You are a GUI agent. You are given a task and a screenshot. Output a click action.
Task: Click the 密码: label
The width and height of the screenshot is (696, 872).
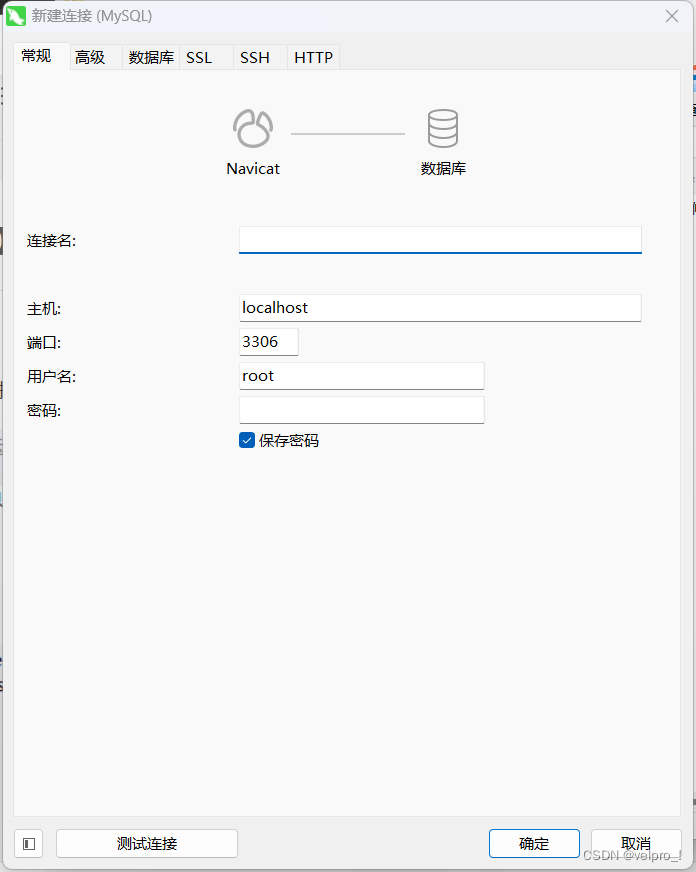[x=44, y=410]
